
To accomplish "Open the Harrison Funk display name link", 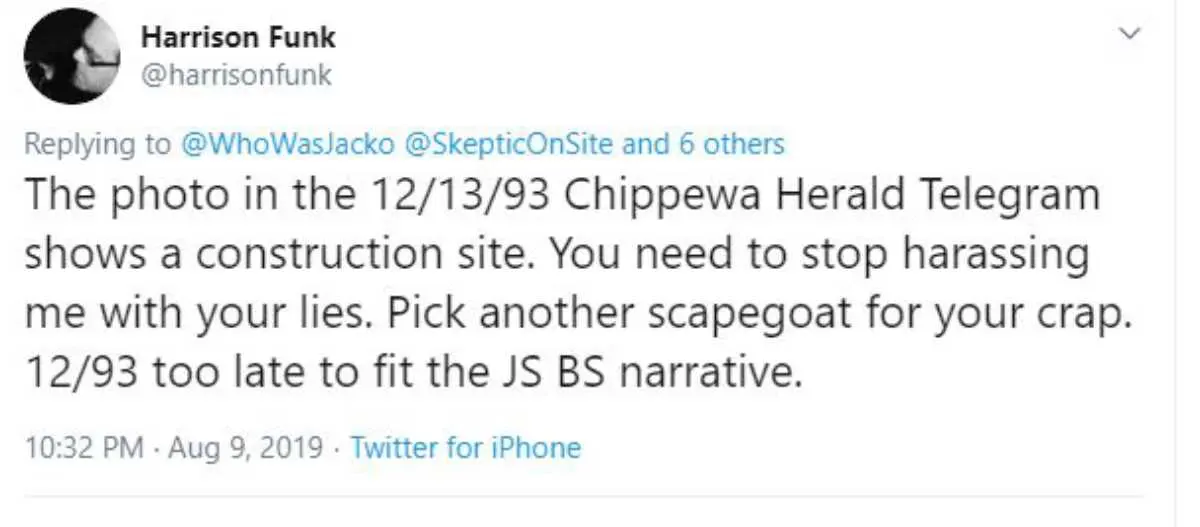I will 238,38.
